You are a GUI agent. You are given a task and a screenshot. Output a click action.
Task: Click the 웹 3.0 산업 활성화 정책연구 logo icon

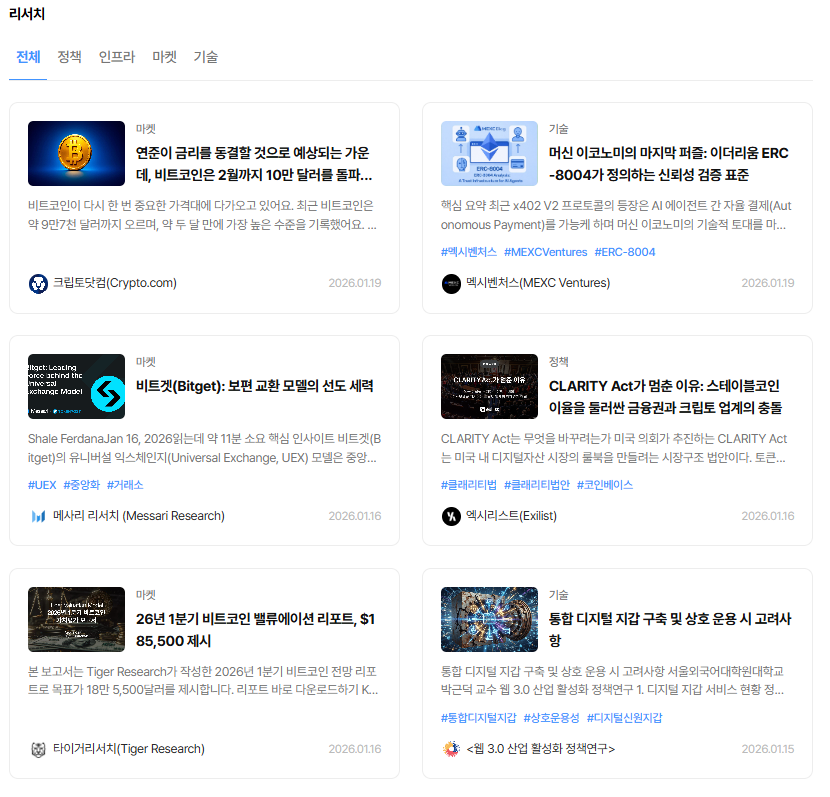[x=451, y=749]
